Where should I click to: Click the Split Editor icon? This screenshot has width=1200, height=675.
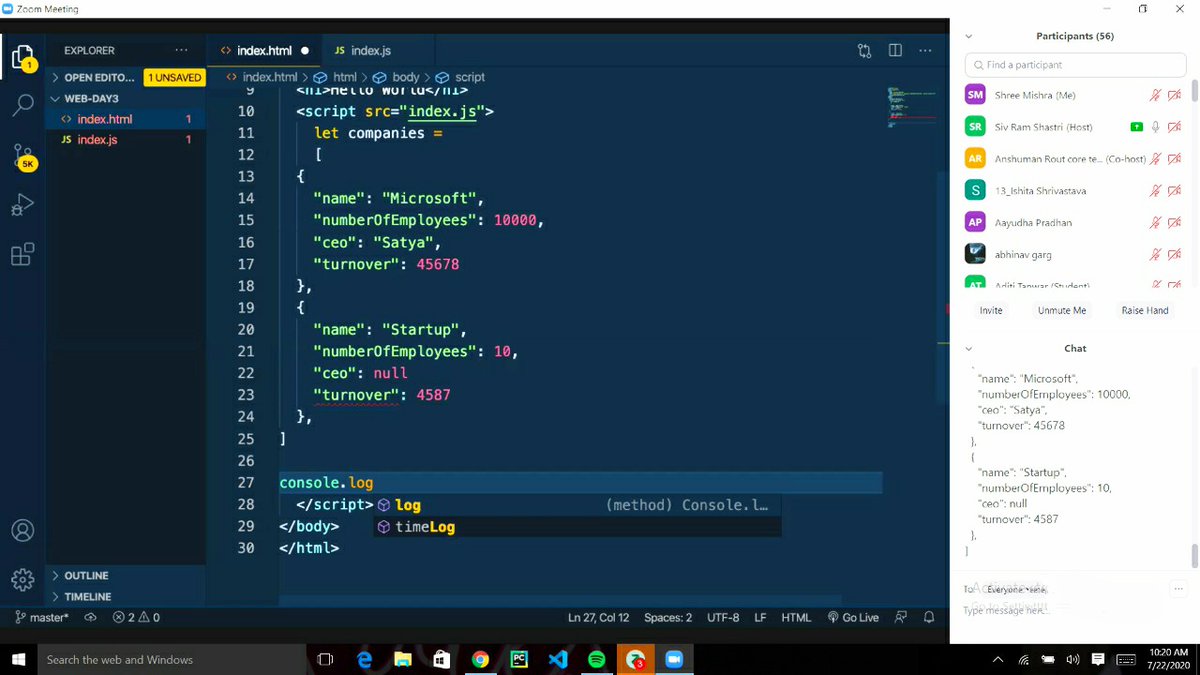893,50
